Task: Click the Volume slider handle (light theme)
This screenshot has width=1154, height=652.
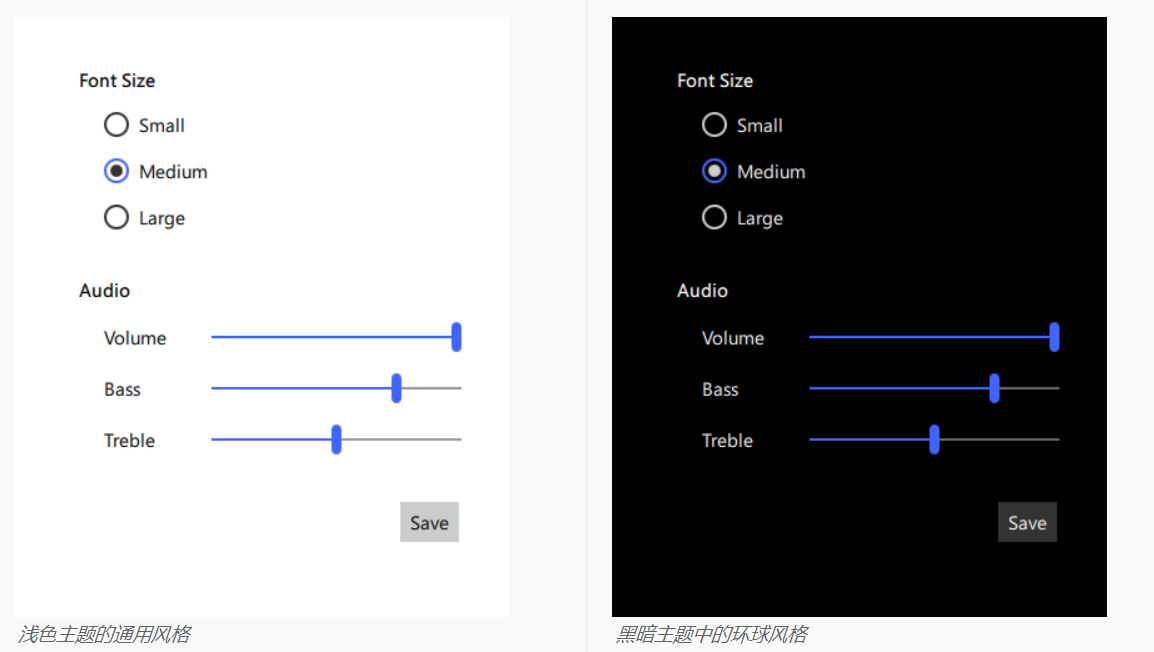Action: (x=456, y=338)
